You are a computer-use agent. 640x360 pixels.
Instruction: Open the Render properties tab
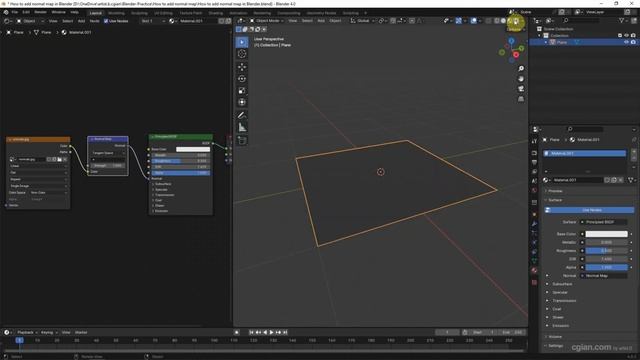[x=534, y=153]
